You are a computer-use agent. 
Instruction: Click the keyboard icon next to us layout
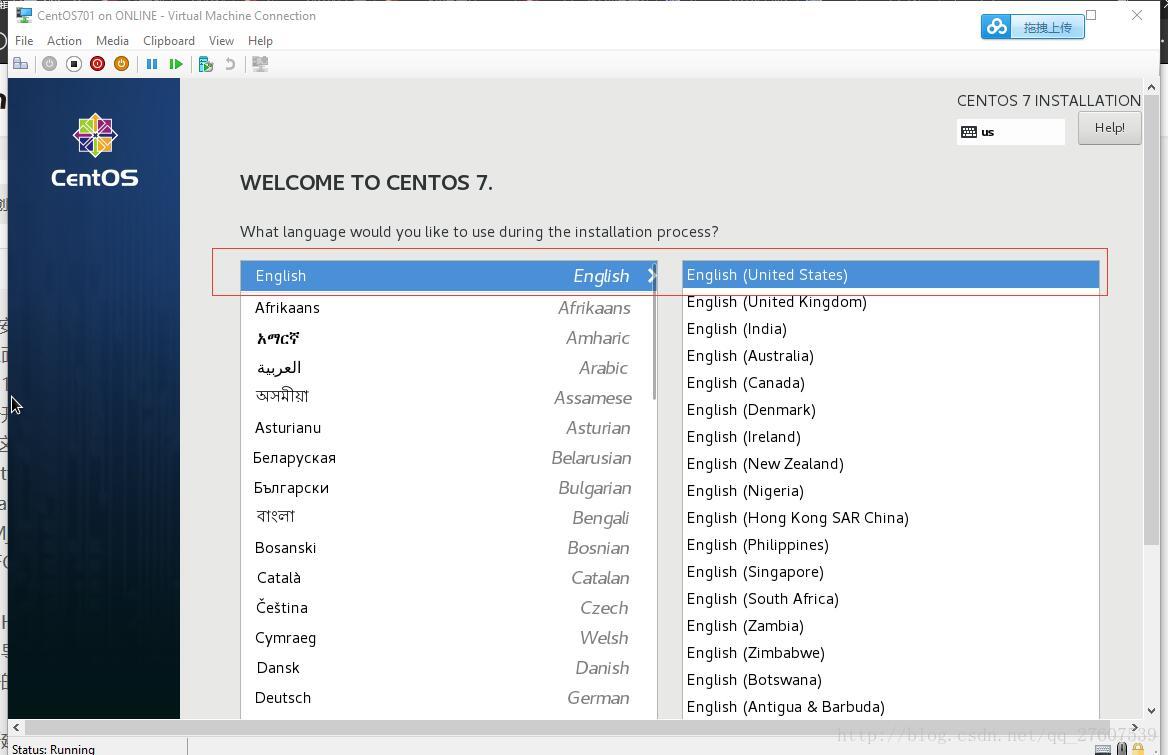point(968,132)
